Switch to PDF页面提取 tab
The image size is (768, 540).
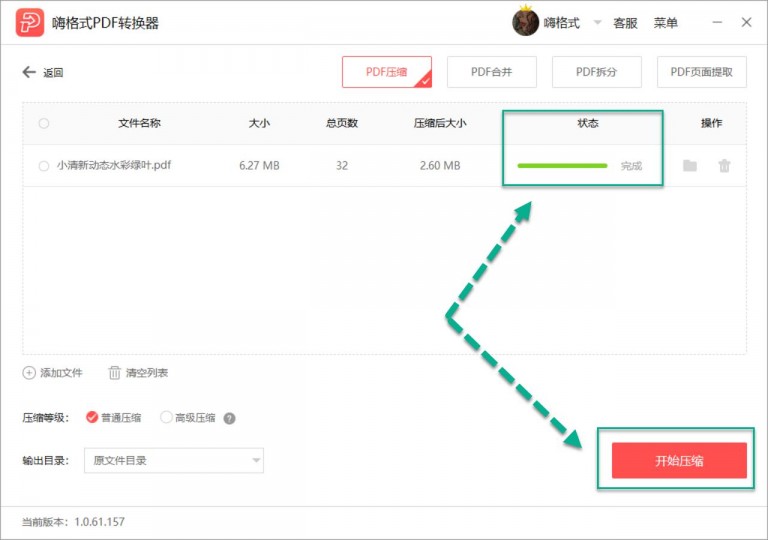click(701, 72)
